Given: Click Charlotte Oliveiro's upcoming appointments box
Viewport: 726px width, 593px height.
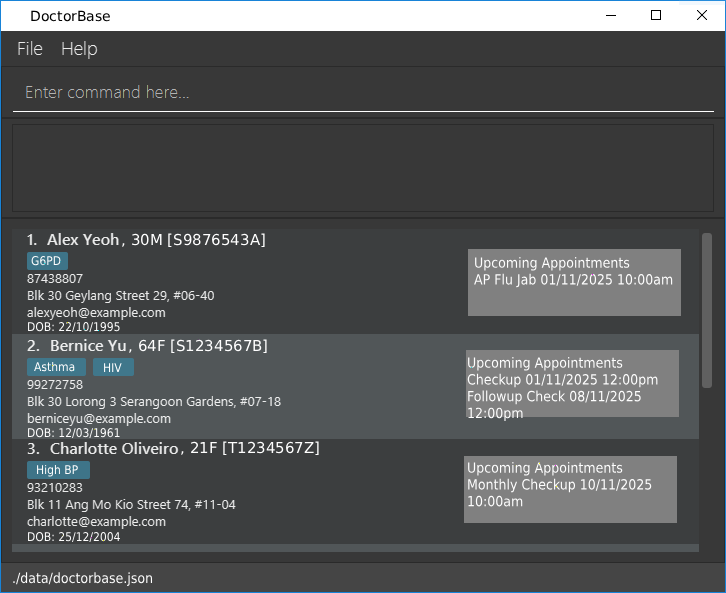Looking at the screenshot, I should click(x=570, y=489).
